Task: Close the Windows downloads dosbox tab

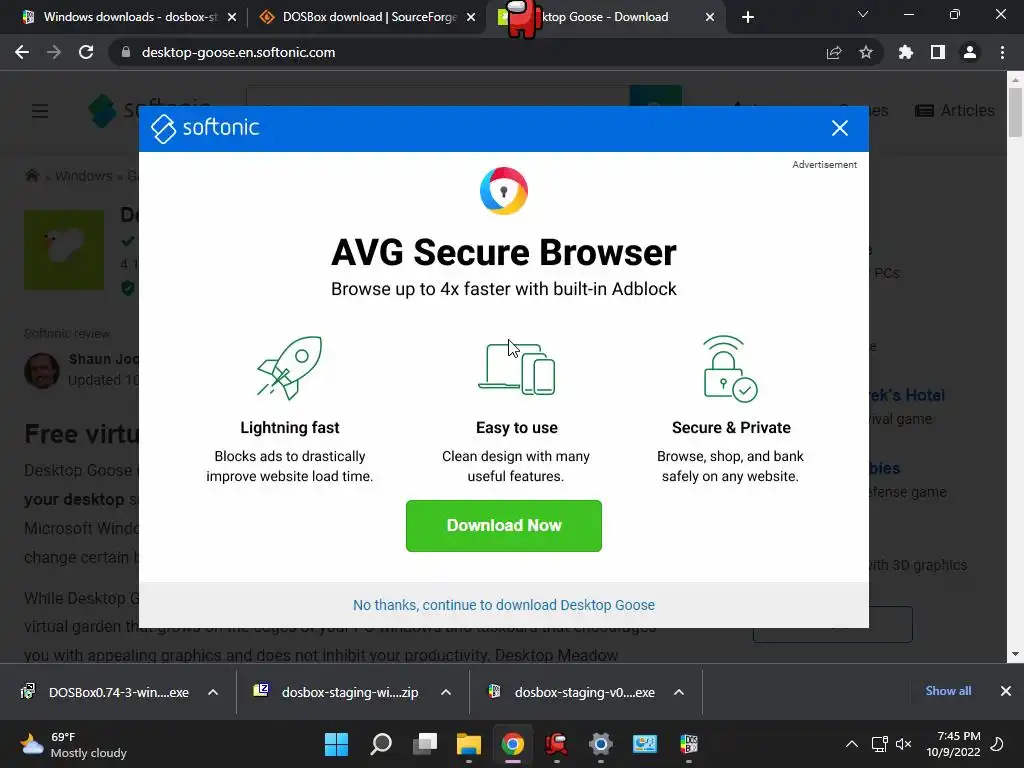Action: click(232, 17)
